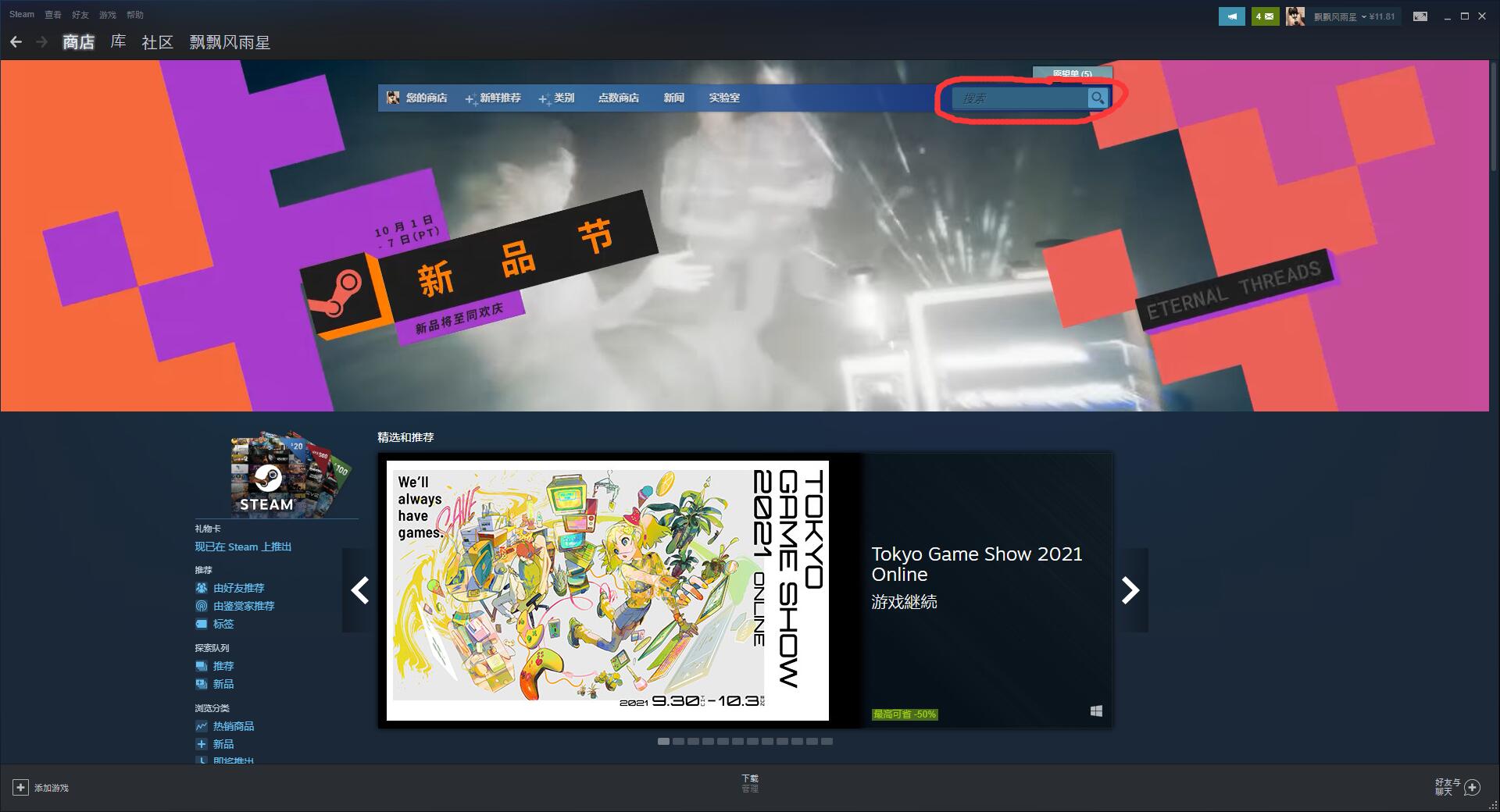The image size is (1500, 812).
Task: Expand the 类别 store menu
Action: (x=557, y=98)
